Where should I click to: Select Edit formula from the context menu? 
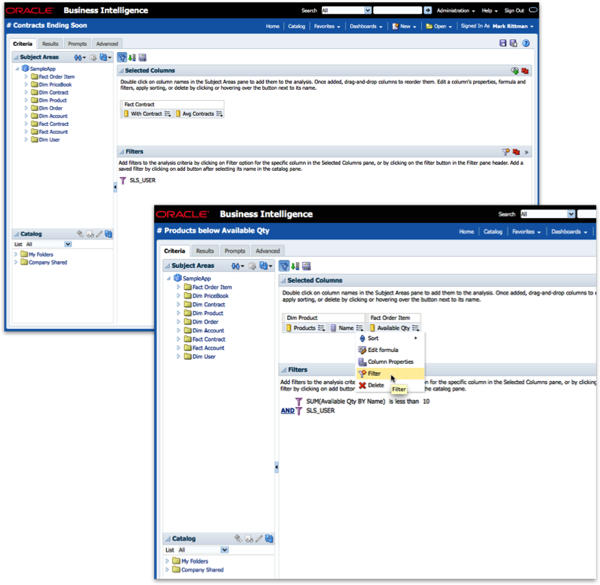click(x=390, y=350)
